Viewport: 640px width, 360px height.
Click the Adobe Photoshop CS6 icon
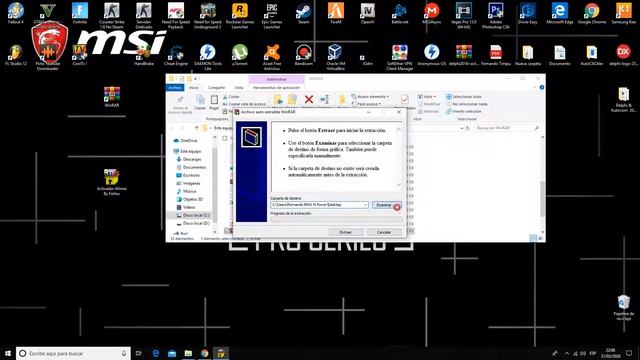[x=496, y=16]
